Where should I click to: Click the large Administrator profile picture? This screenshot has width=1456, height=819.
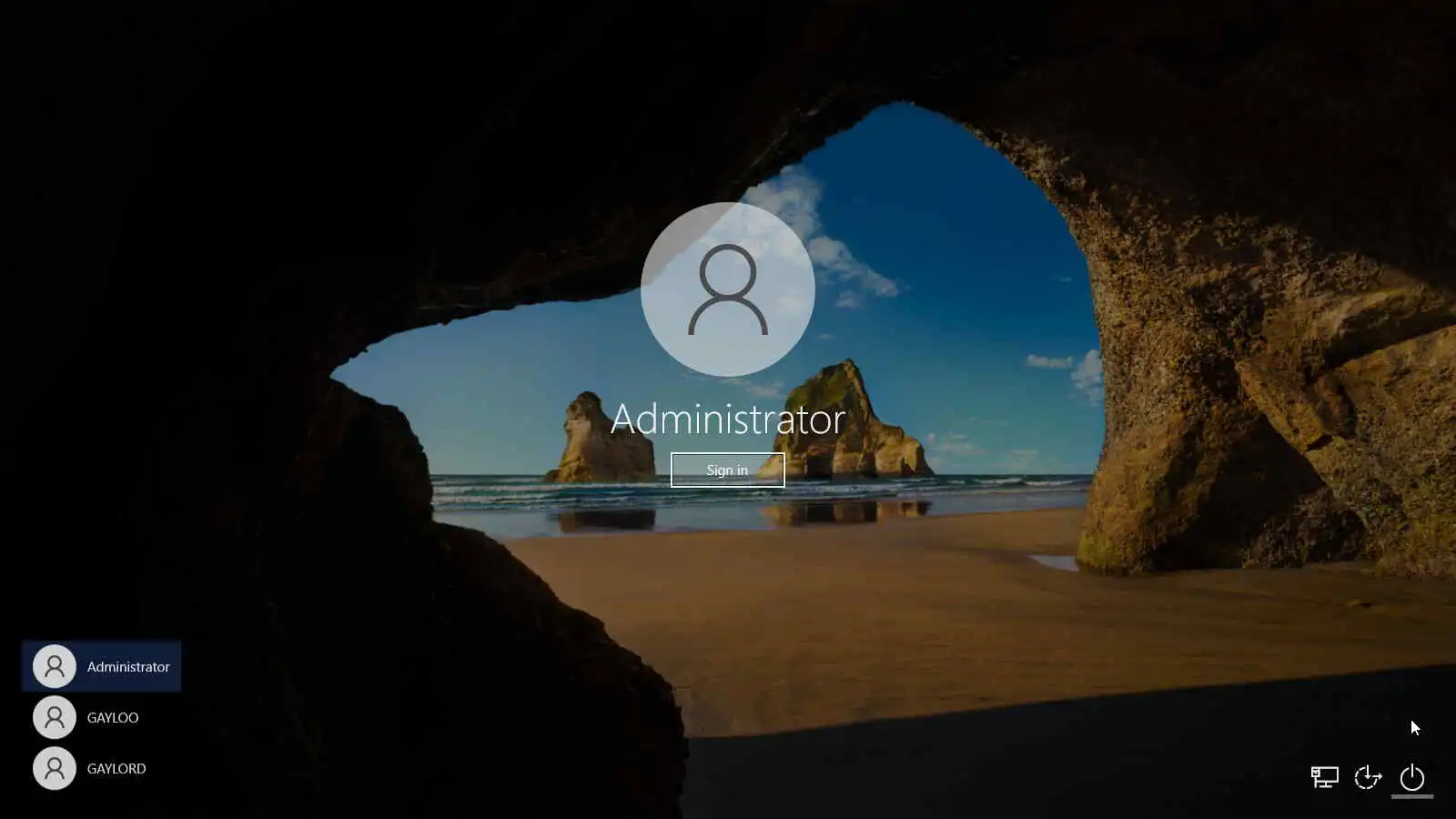(x=727, y=288)
